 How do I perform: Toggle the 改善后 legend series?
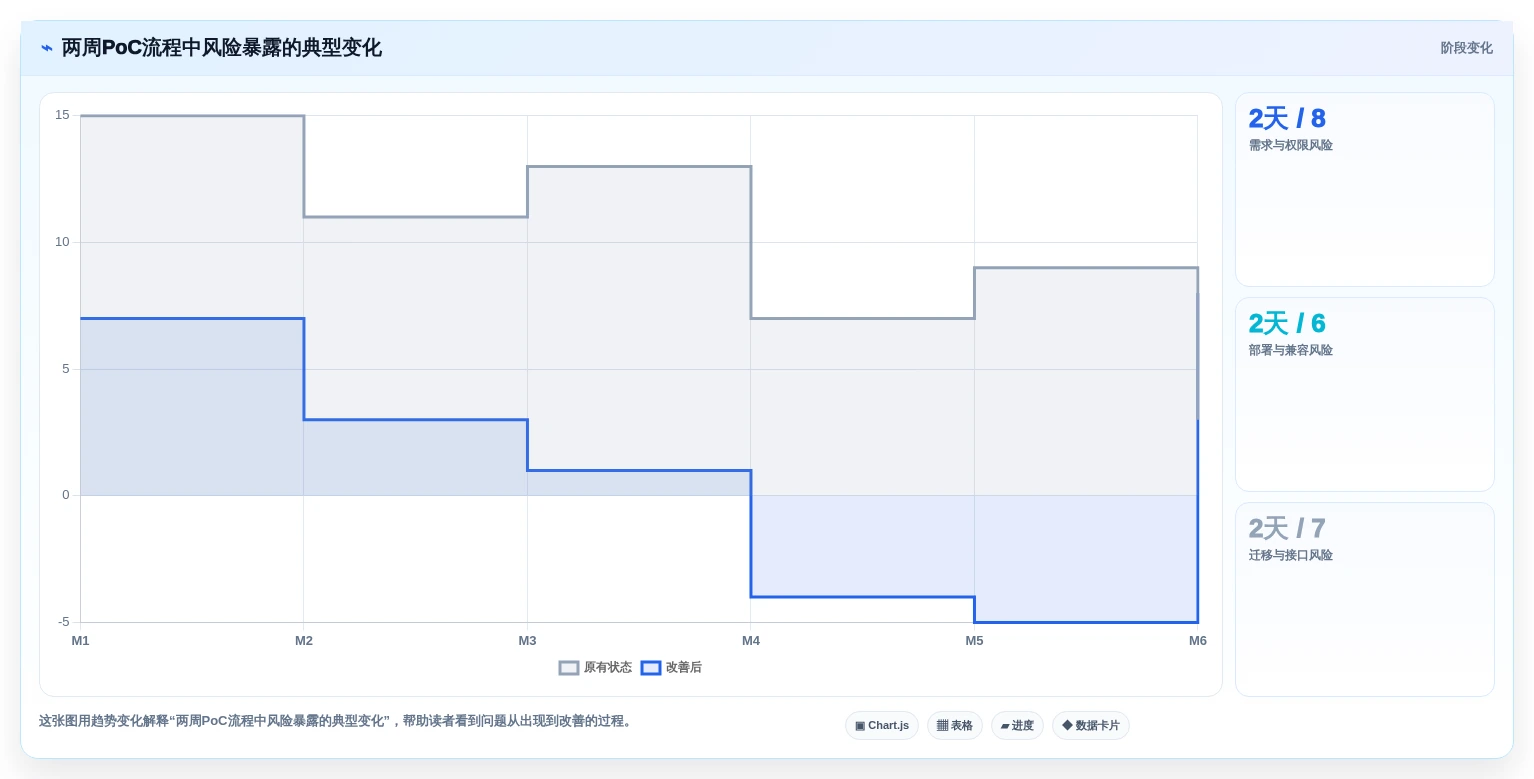coord(671,668)
